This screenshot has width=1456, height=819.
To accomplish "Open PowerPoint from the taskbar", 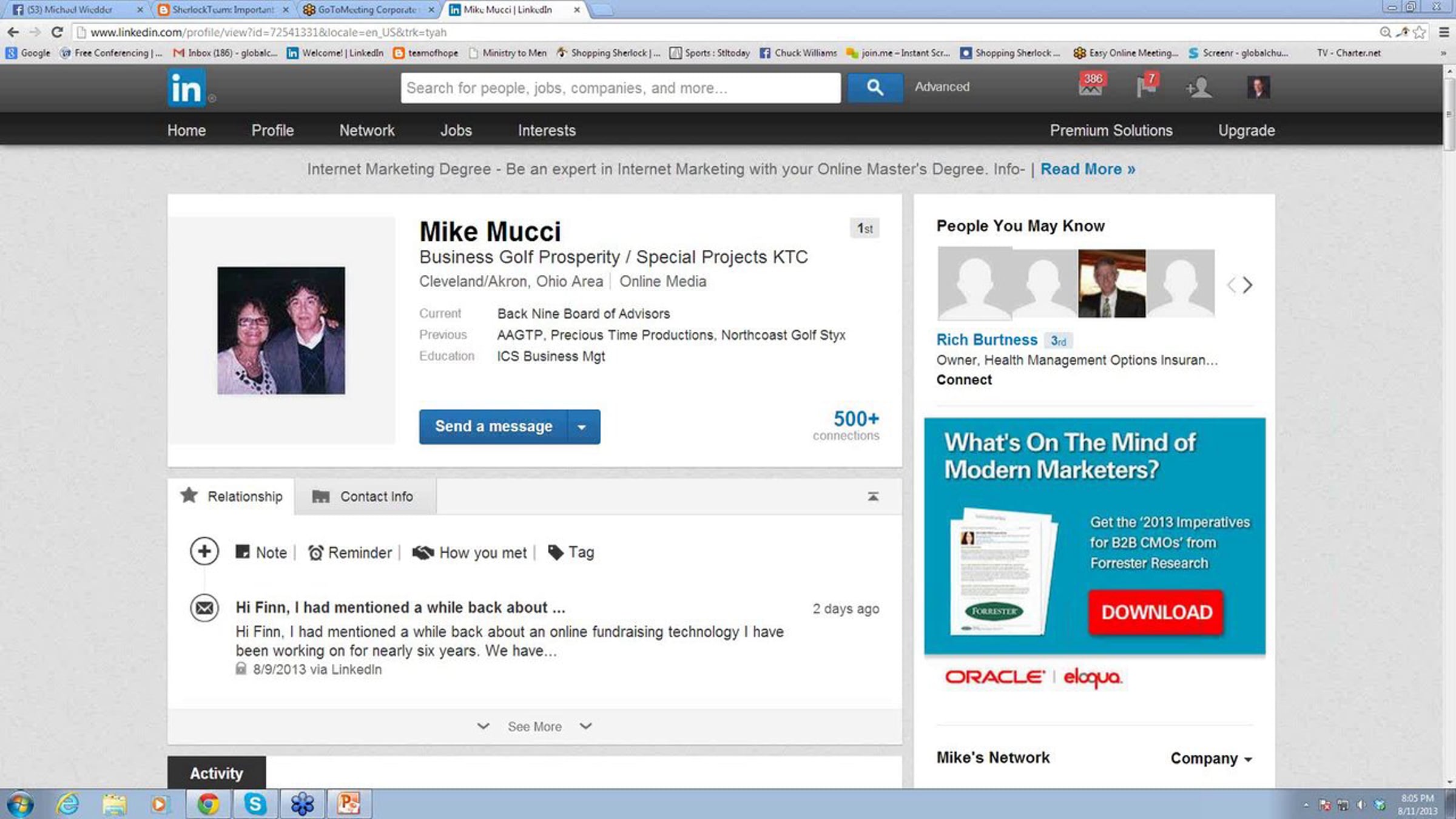I will pyautogui.click(x=349, y=804).
